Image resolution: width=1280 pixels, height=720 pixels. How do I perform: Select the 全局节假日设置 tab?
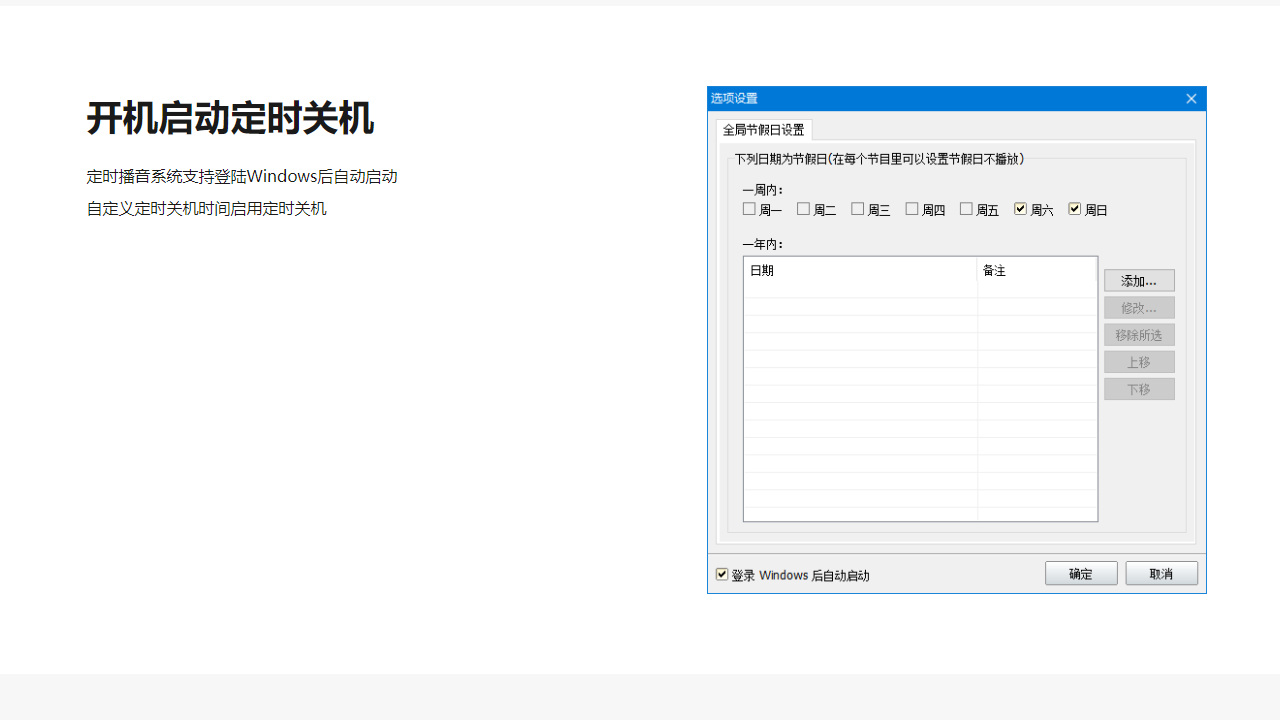[x=763, y=129]
